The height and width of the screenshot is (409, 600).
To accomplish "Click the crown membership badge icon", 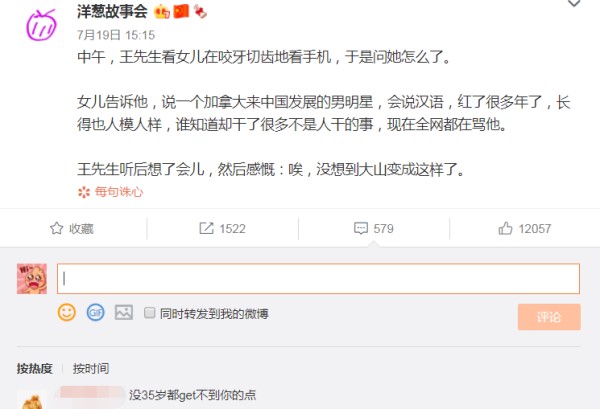I will point(162,12).
